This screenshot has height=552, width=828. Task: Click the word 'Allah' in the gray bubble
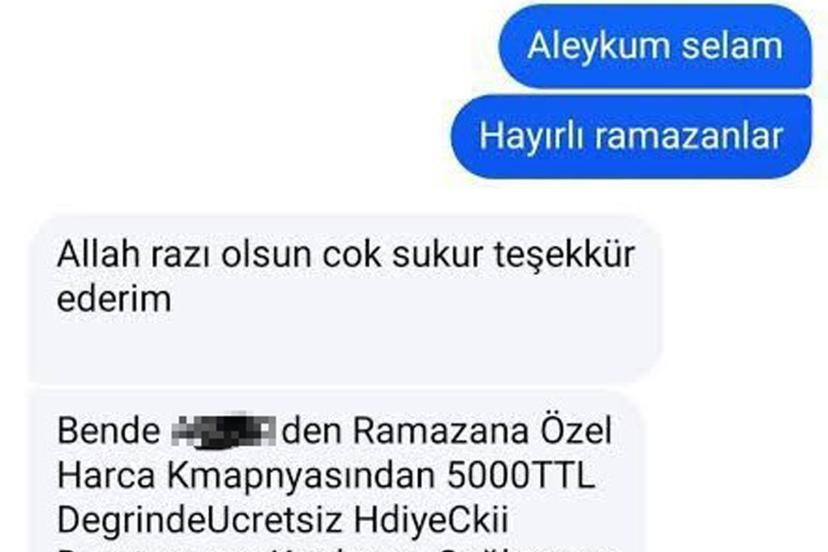point(100,255)
